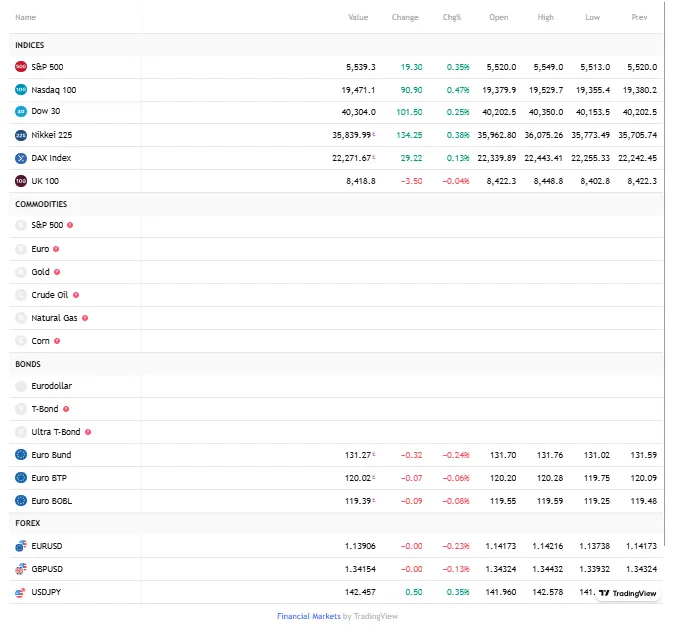Sort by the Name column header
Screen dimensions: 692x634
(26, 17)
